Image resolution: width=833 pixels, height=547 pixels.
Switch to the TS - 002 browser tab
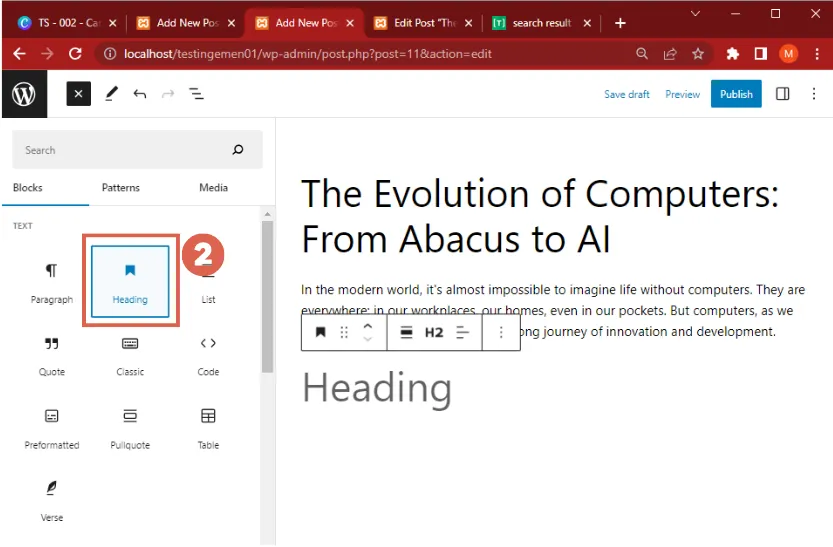coord(66,23)
